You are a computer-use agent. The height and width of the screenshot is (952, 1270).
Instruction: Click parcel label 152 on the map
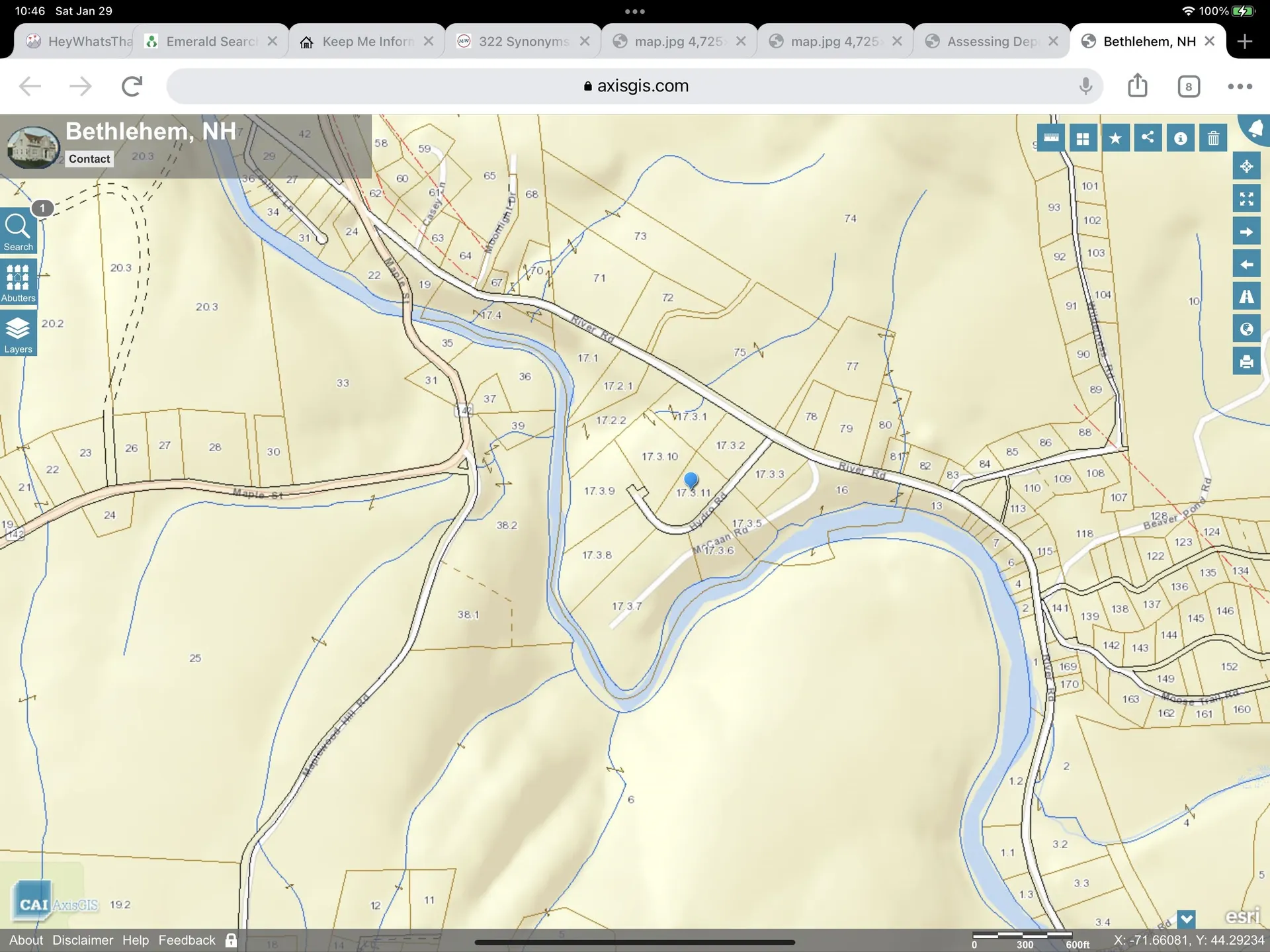coord(1229,666)
